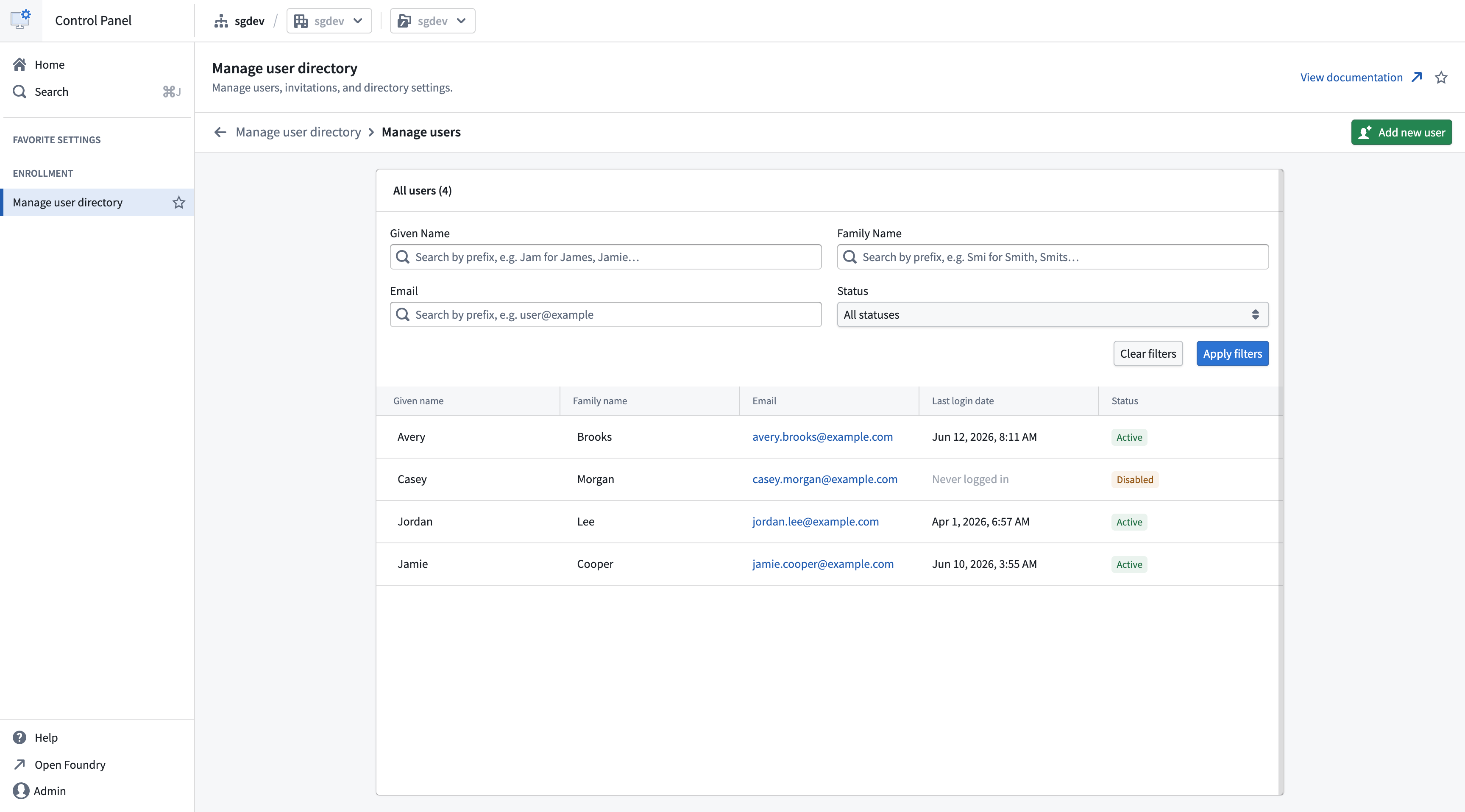1465x812 pixels.
Task: Click the magnifier icon in Given Name field
Action: coord(403,257)
